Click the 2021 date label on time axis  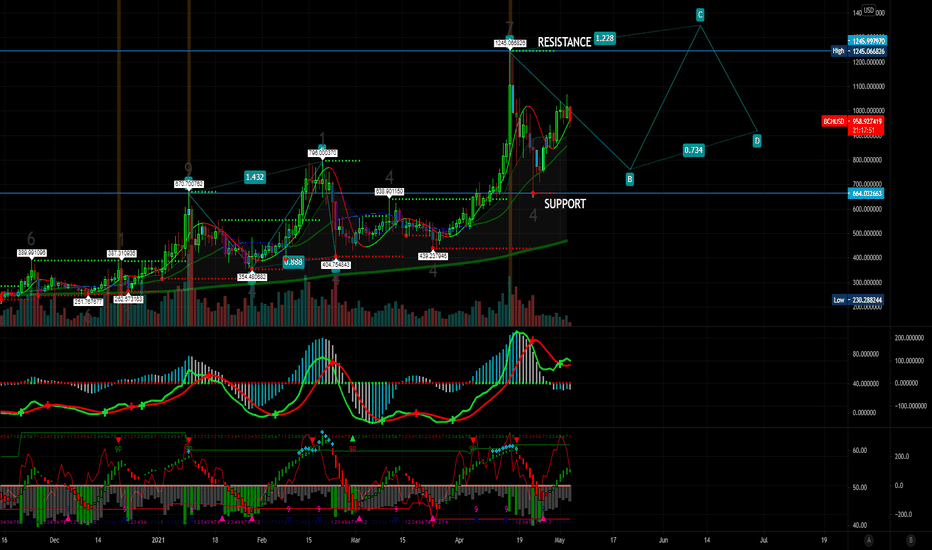click(158, 540)
